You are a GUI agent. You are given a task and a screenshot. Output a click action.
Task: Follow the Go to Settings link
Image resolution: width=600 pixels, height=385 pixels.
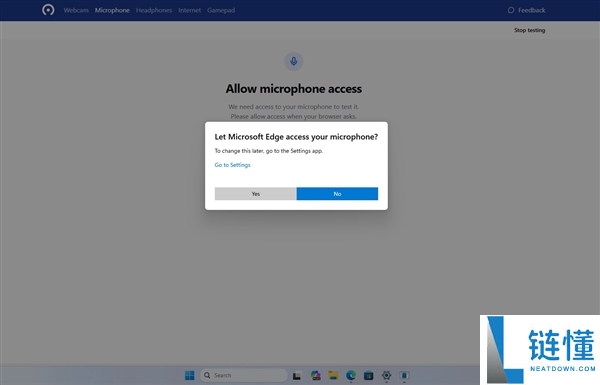(x=232, y=165)
